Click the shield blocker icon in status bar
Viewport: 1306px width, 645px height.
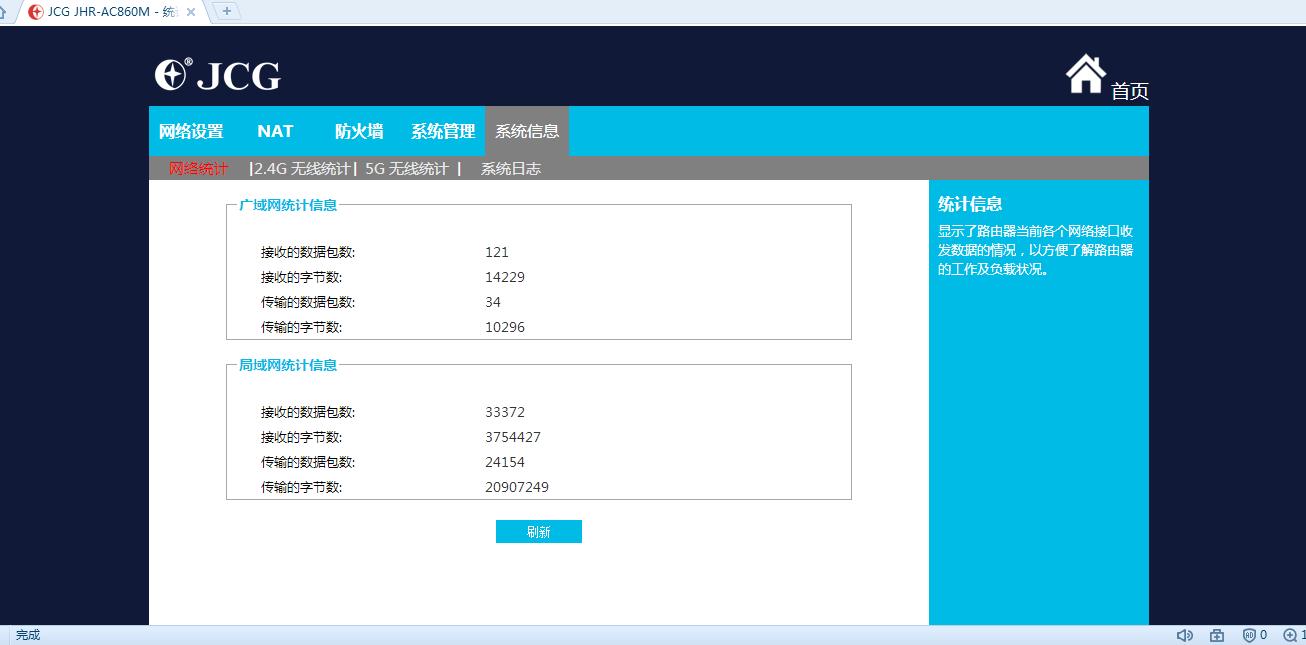pyautogui.click(x=1249, y=635)
